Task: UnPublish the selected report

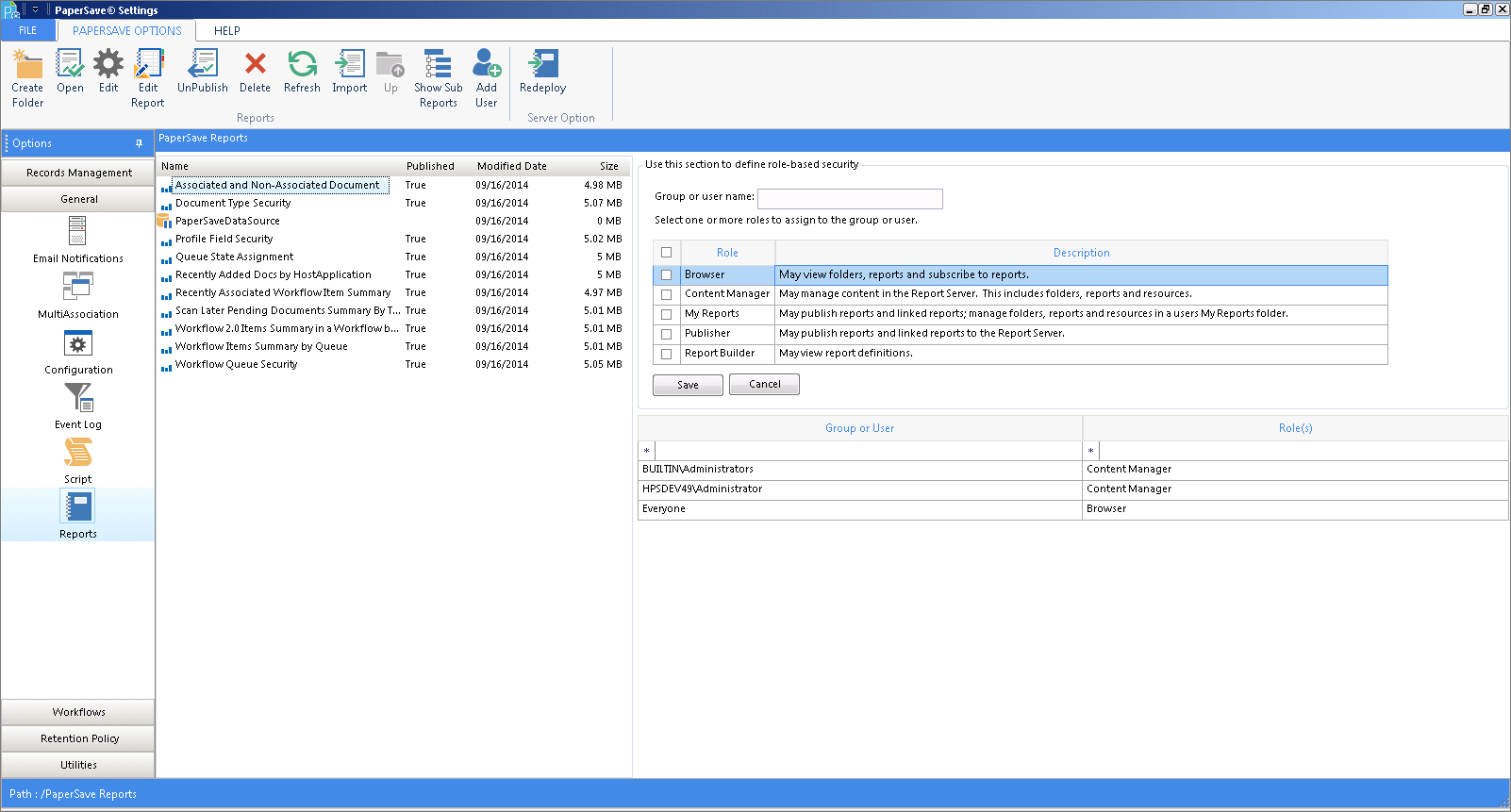Action: [203, 72]
